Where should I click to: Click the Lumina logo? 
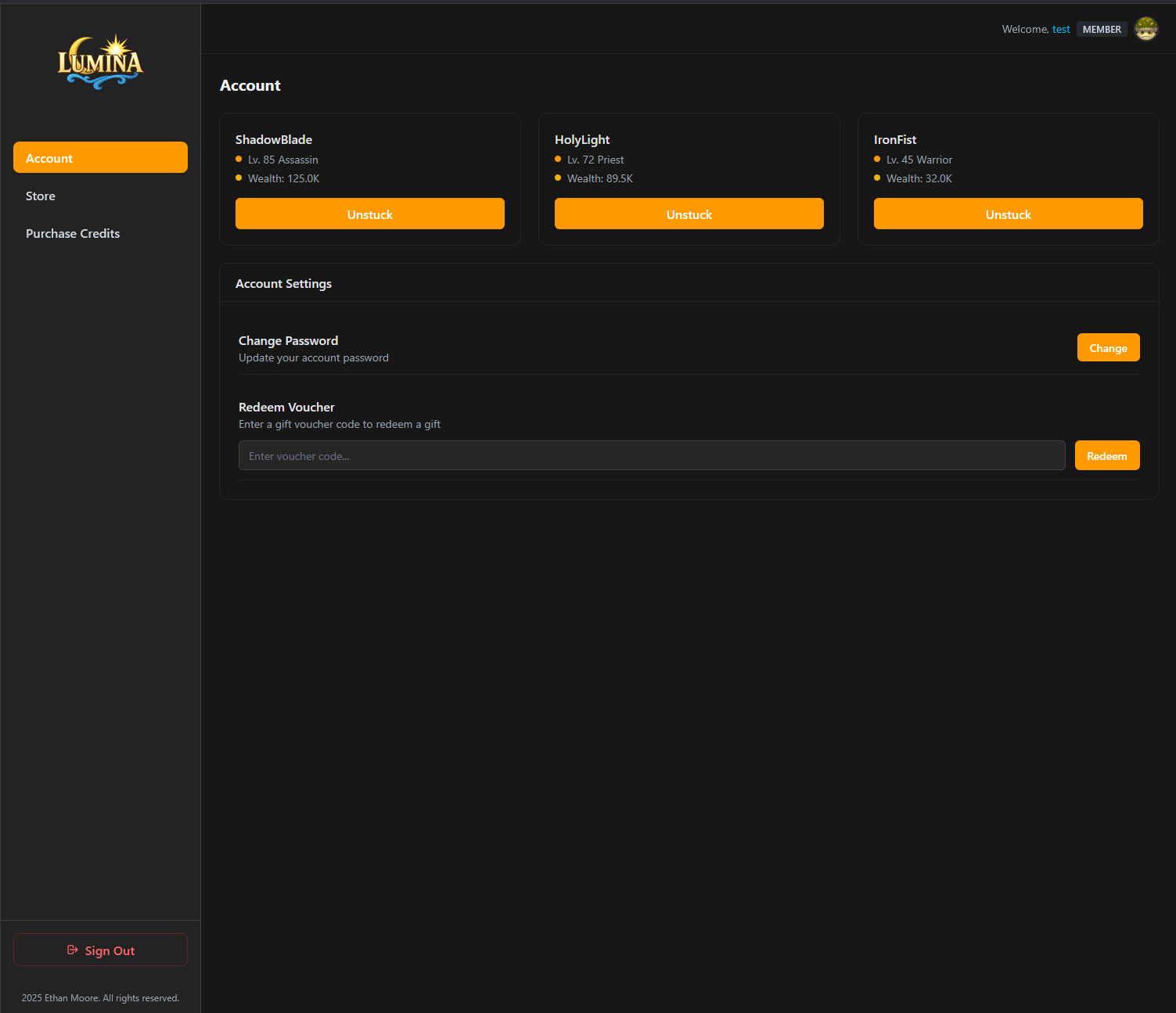[100, 61]
